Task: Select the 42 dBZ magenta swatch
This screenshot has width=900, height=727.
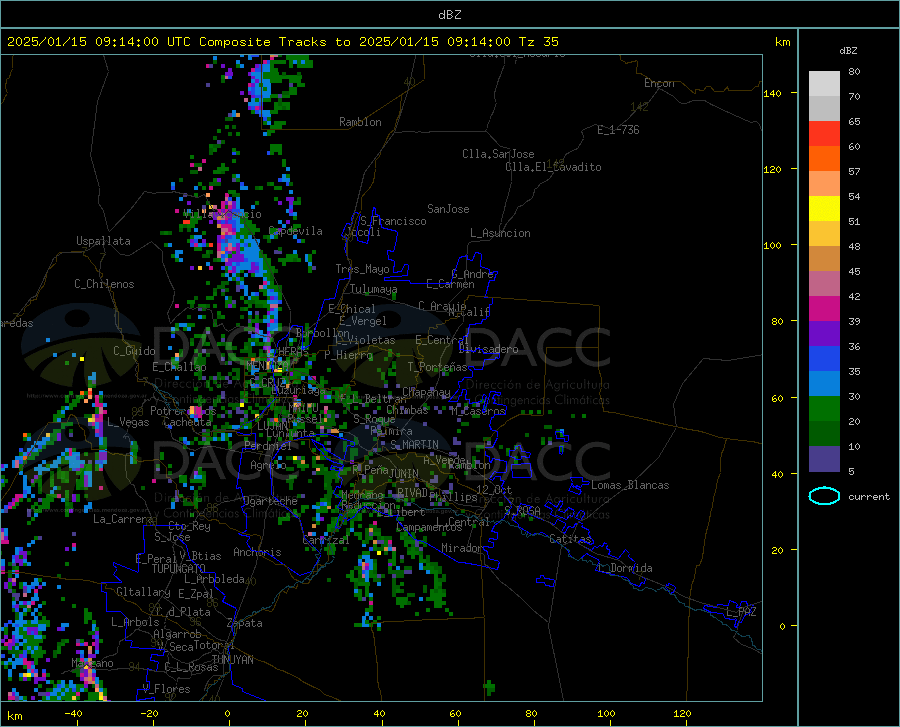Action: click(x=824, y=309)
